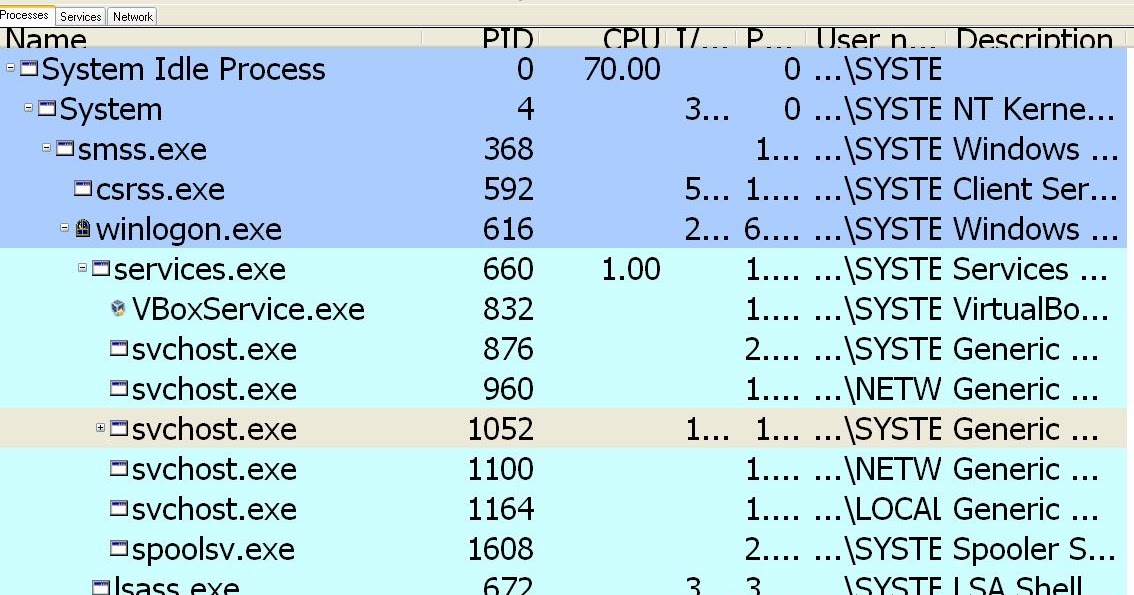The width and height of the screenshot is (1134, 595).
Task: Sort processes by the CPU column
Action: 625,40
